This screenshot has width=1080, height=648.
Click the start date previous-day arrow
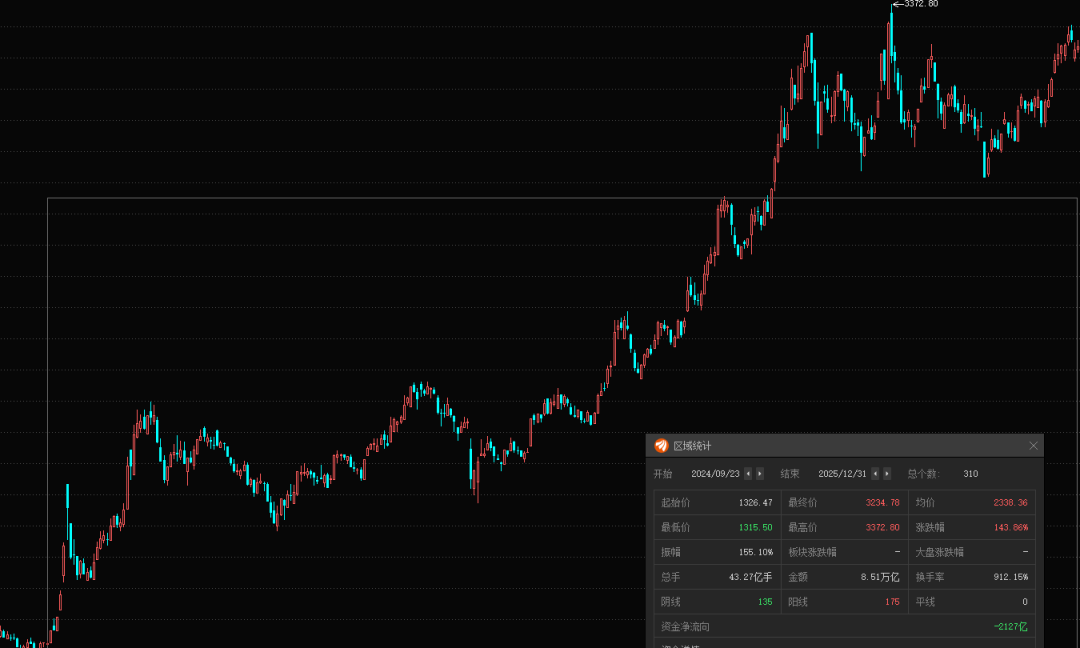point(750,473)
